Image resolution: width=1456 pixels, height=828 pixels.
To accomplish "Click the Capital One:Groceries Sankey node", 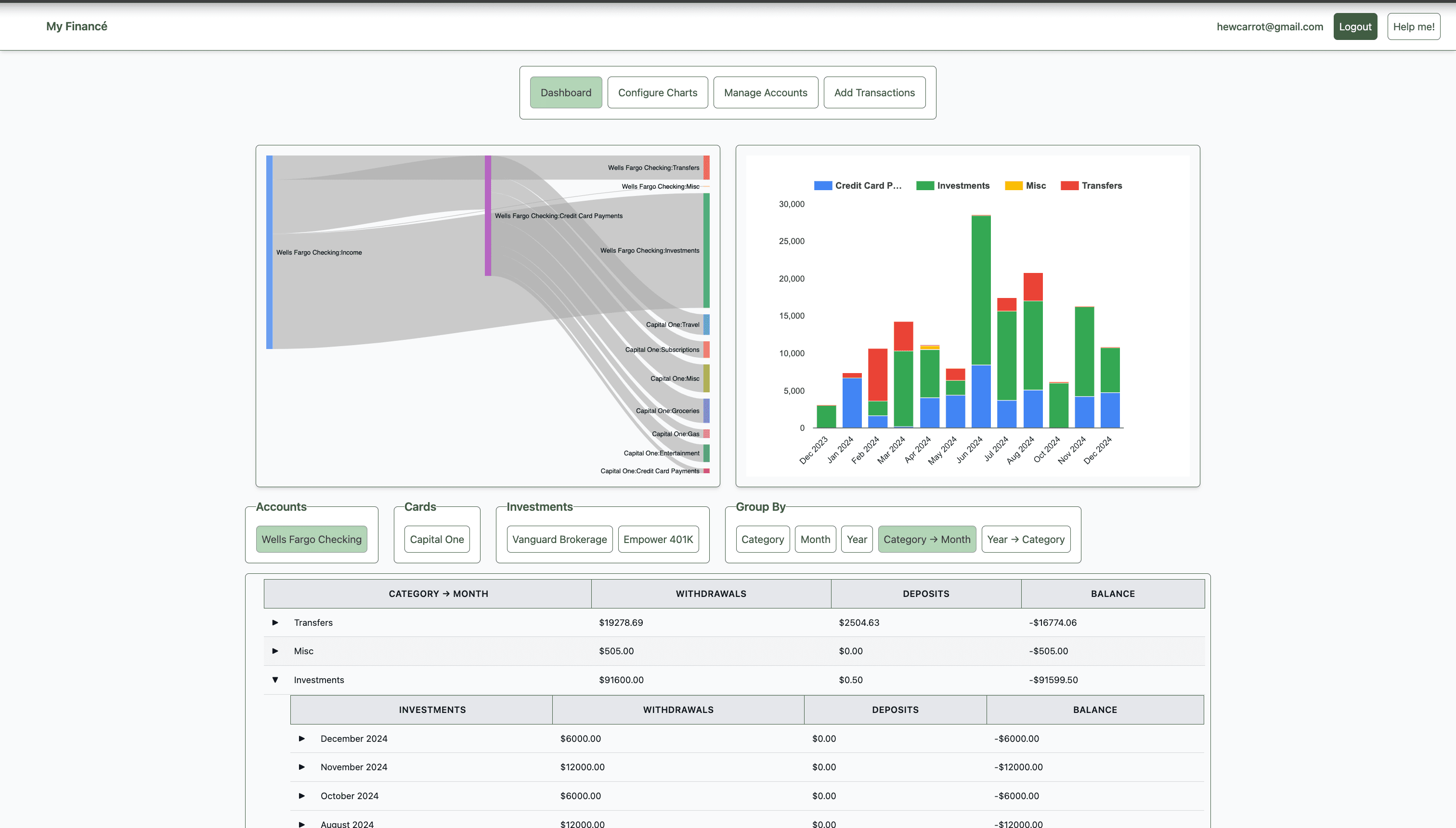I will [706, 411].
